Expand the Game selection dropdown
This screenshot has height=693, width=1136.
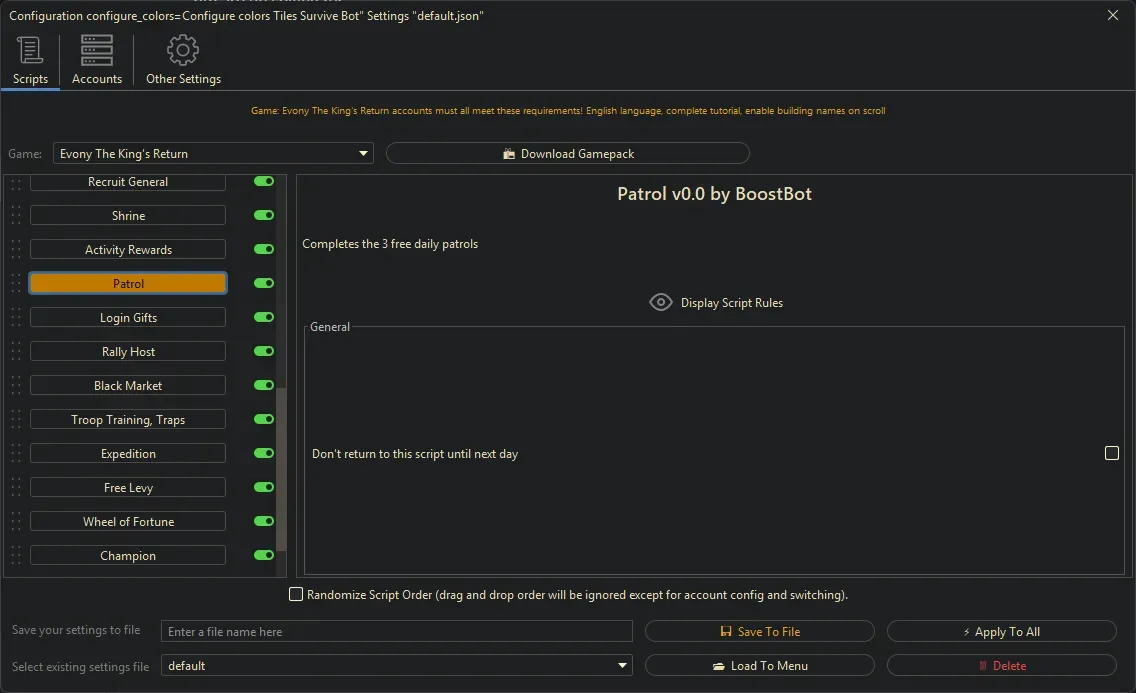(363, 154)
